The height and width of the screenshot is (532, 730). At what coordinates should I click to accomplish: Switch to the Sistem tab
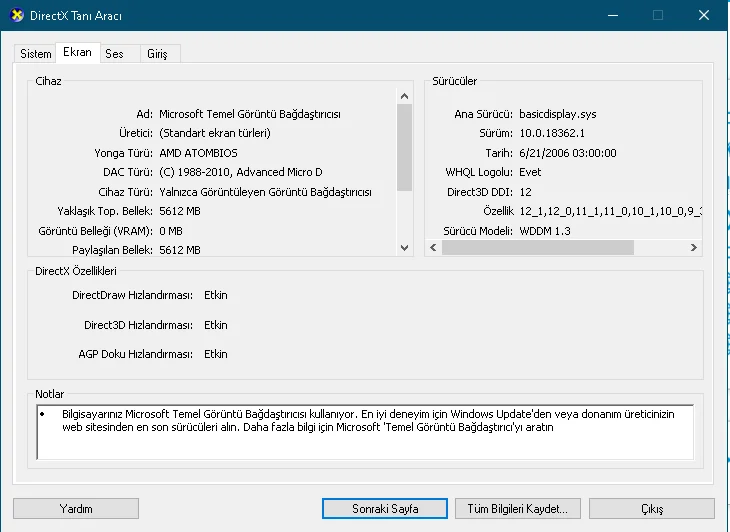pyautogui.click(x=36, y=54)
